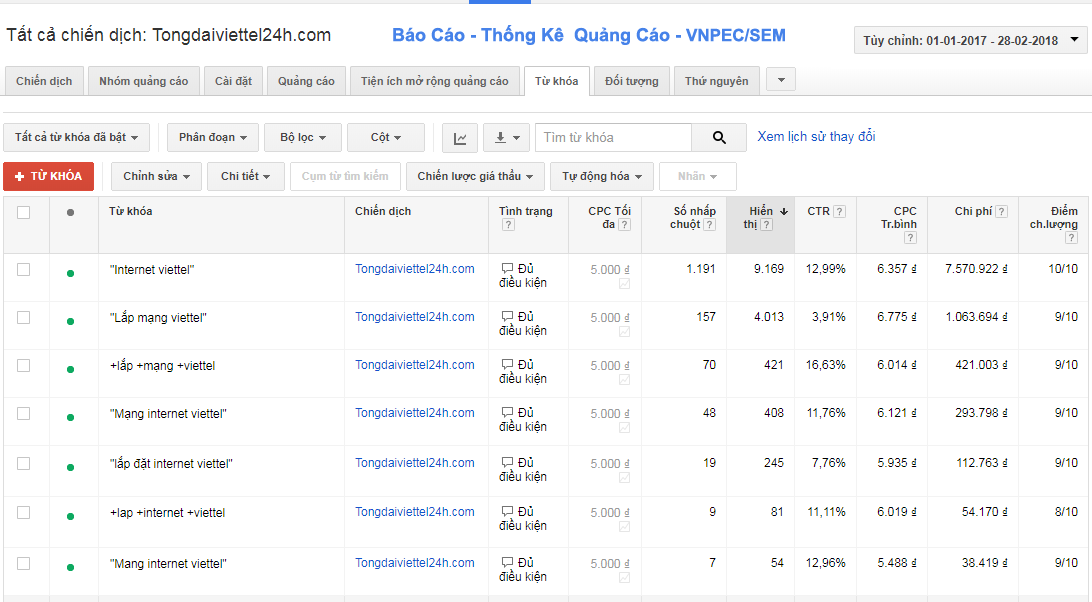Image resolution: width=1092 pixels, height=602 pixels.
Task: Click the help icon beside Chi phí
Action: [1001, 211]
